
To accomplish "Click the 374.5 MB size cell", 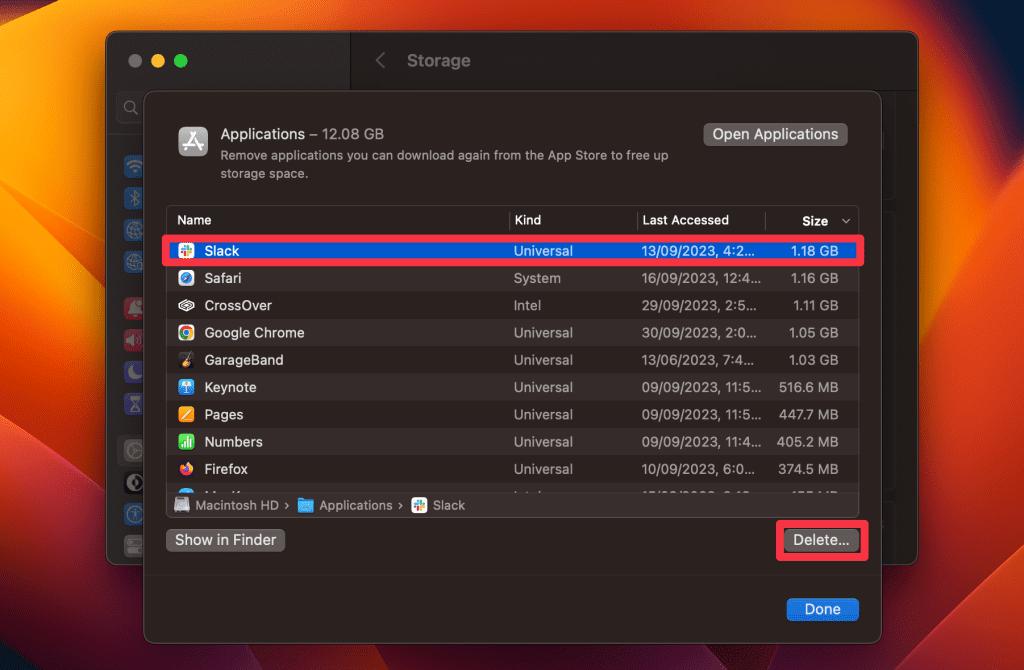I will pyautogui.click(x=808, y=469).
